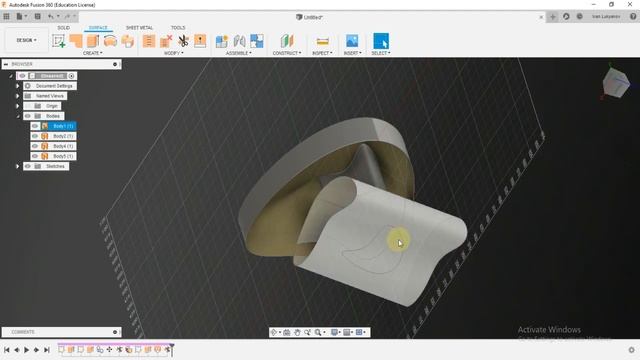Open the Create dropdown menu
640x360 pixels.
coord(93,53)
